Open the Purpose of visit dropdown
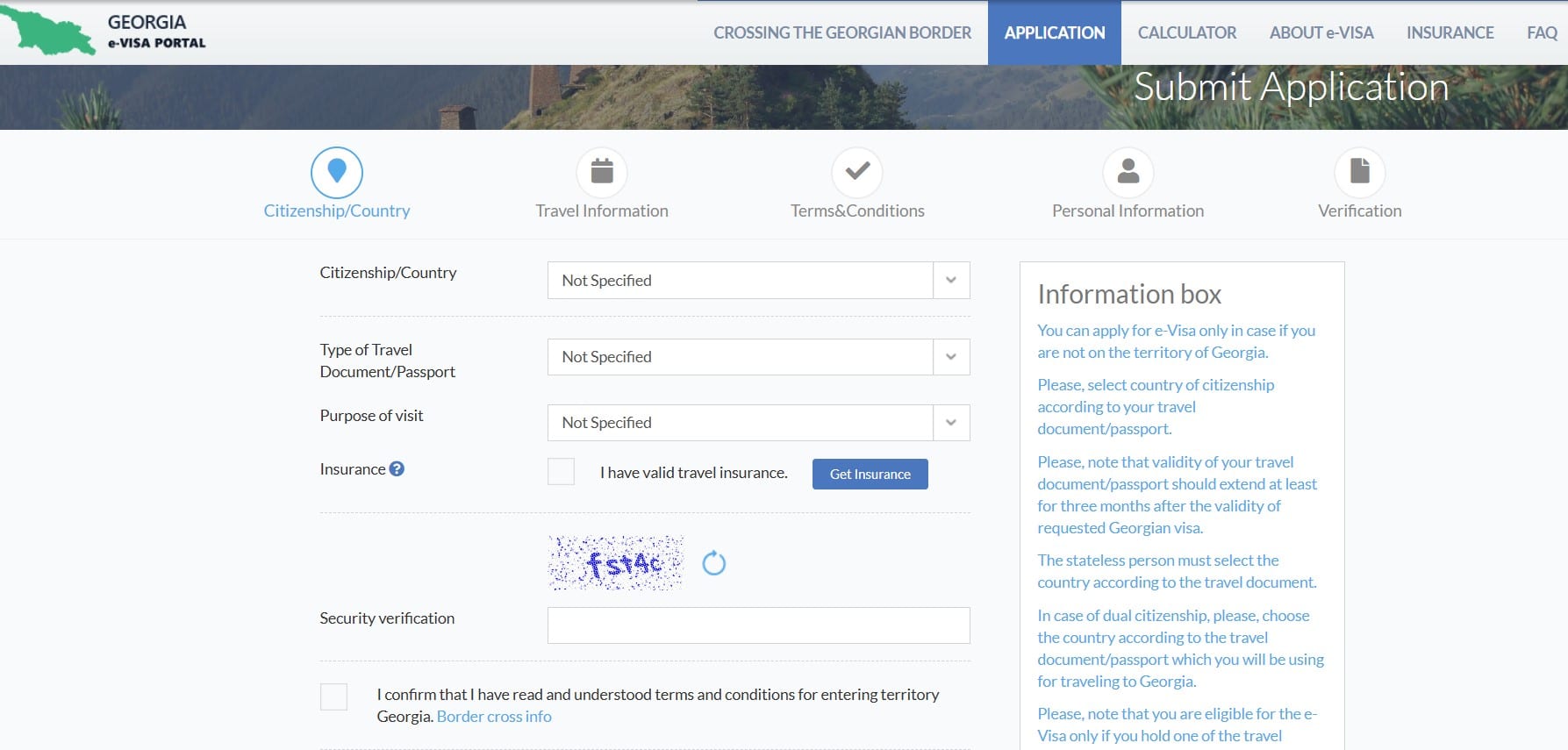Image resolution: width=1568 pixels, height=750 pixels. click(758, 423)
